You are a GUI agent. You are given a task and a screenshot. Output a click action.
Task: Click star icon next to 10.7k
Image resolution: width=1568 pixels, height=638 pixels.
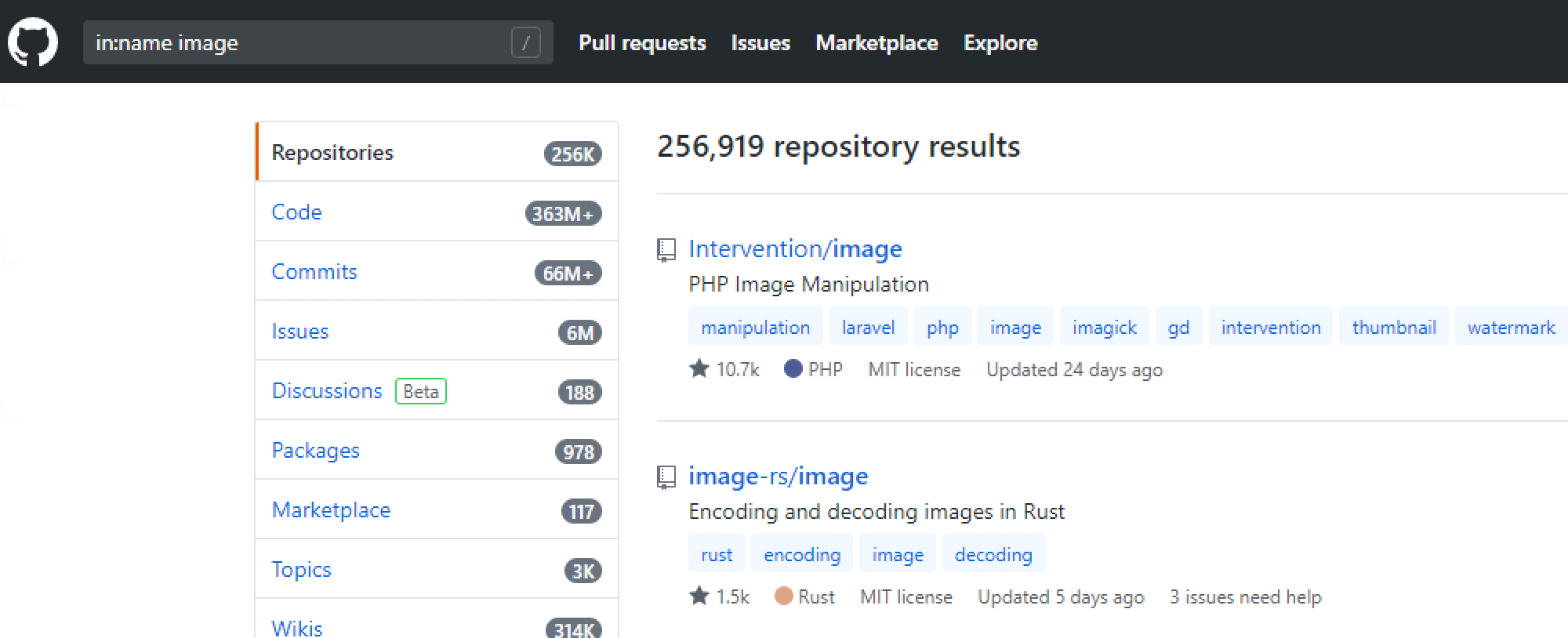(x=699, y=368)
